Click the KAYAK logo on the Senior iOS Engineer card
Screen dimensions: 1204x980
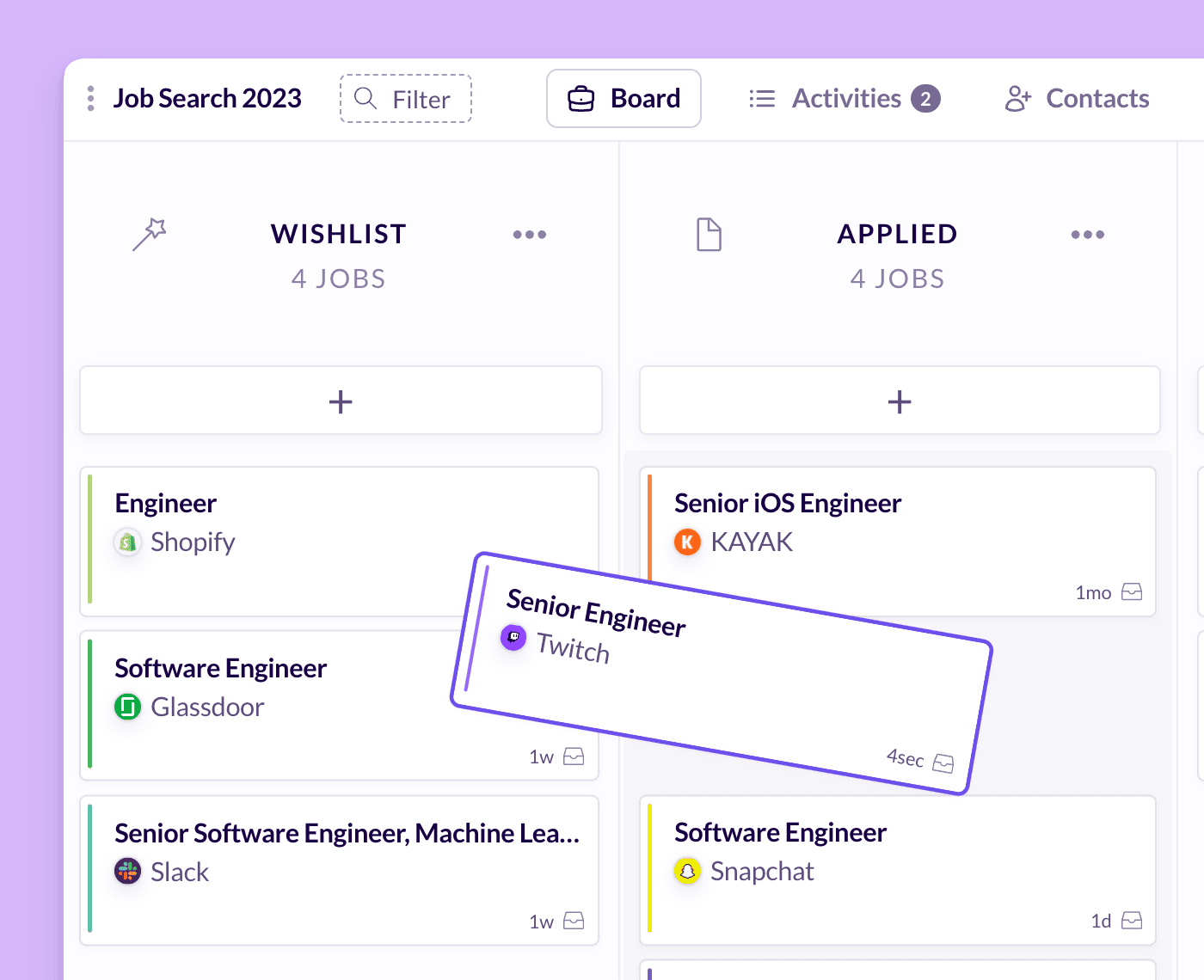687,542
